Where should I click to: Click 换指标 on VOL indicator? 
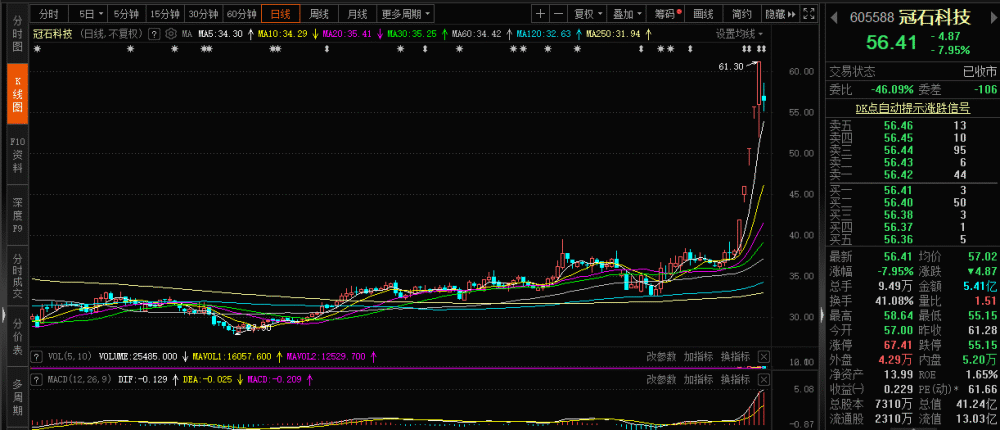[735, 357]
